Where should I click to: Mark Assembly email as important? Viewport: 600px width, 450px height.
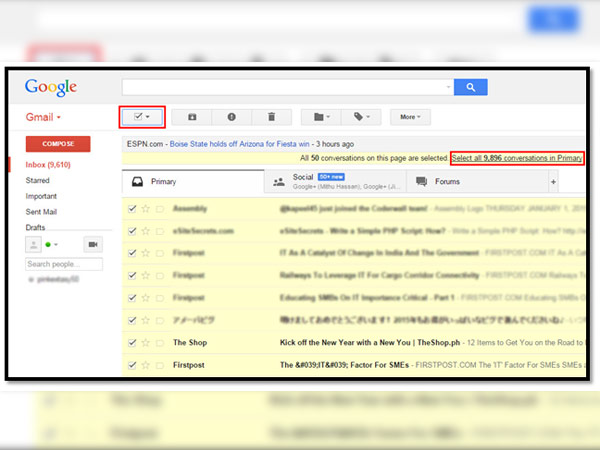(x=160, y=209)
